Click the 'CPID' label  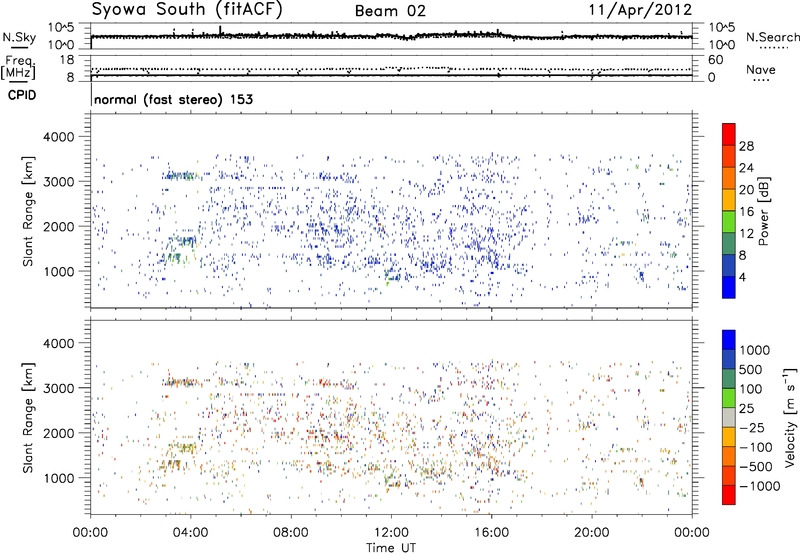[22, 95]
